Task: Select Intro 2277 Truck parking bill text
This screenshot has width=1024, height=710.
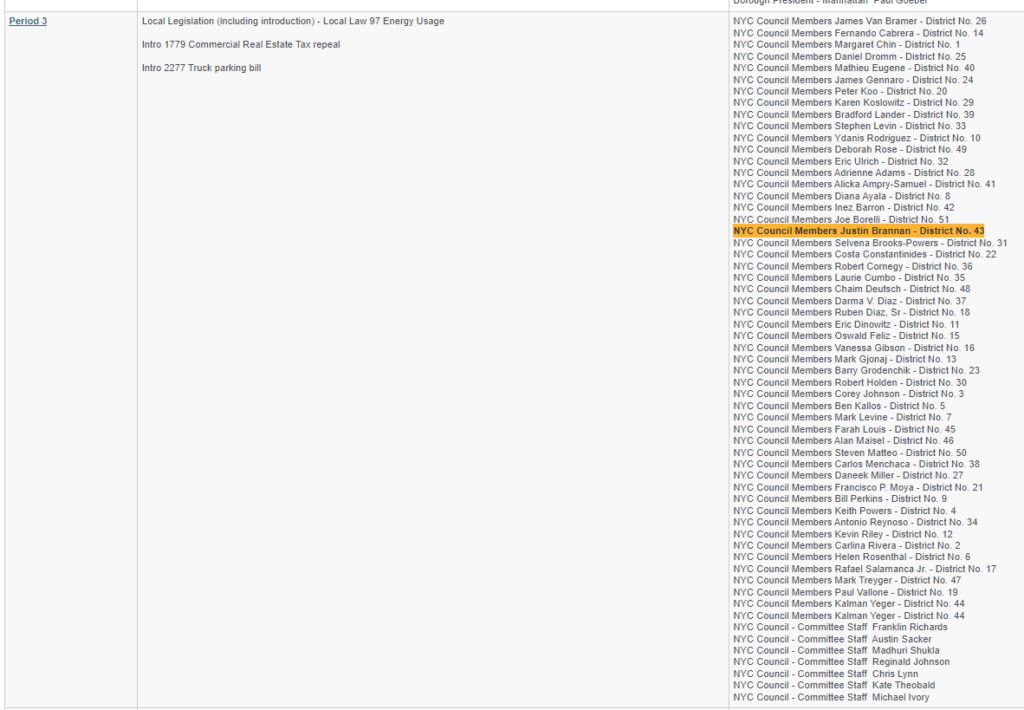Action: (201, 68)
